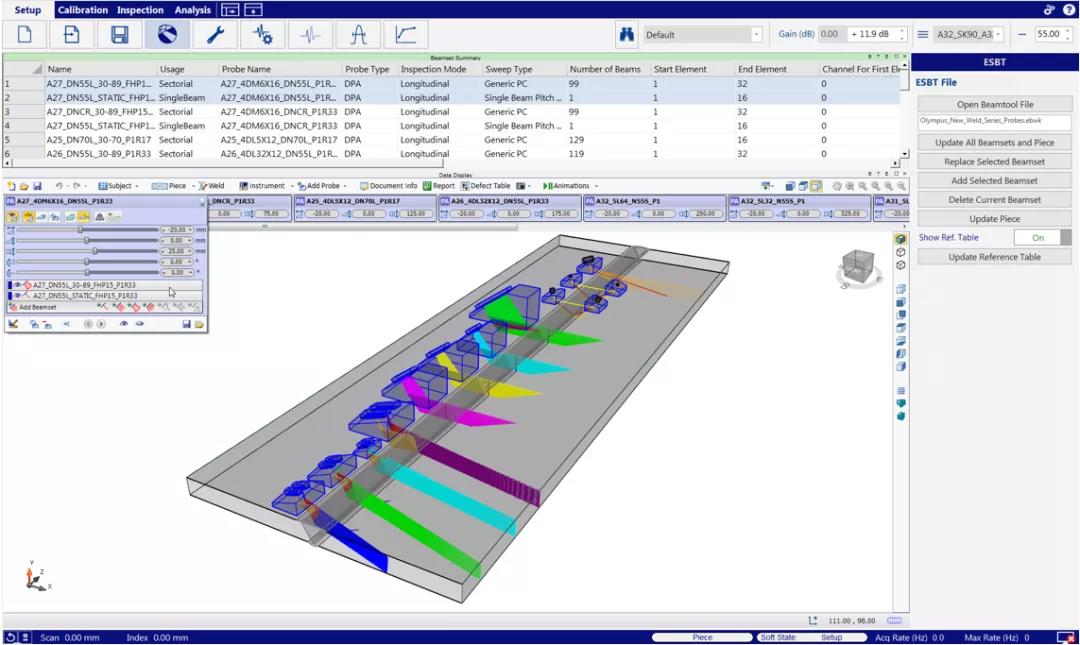The width and height of the screenshot is (1080, 645).
Task: Expand the Add Probe dropdown arrow
Action: (345, 186)
